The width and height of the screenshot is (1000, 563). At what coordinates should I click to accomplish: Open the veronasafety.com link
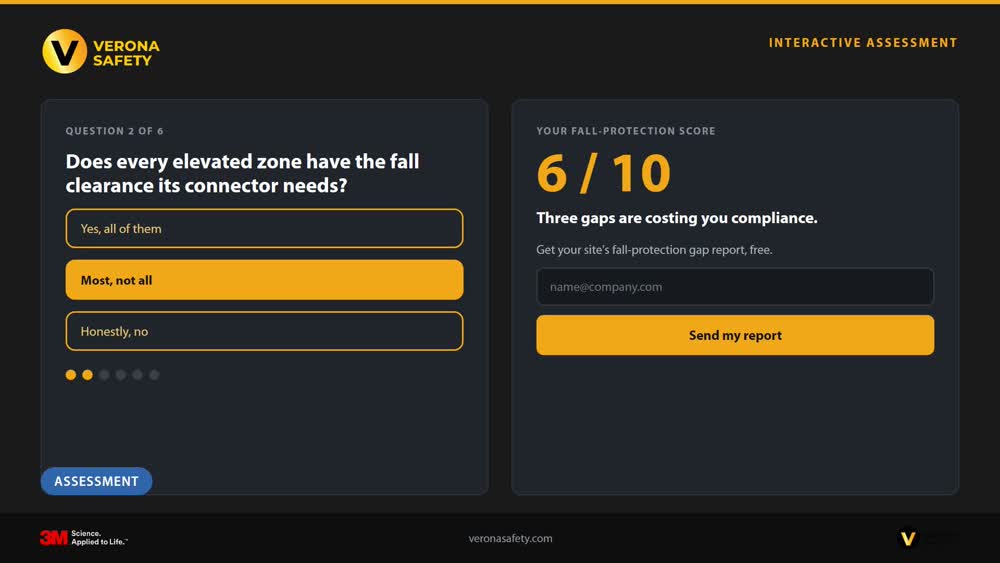510,539
